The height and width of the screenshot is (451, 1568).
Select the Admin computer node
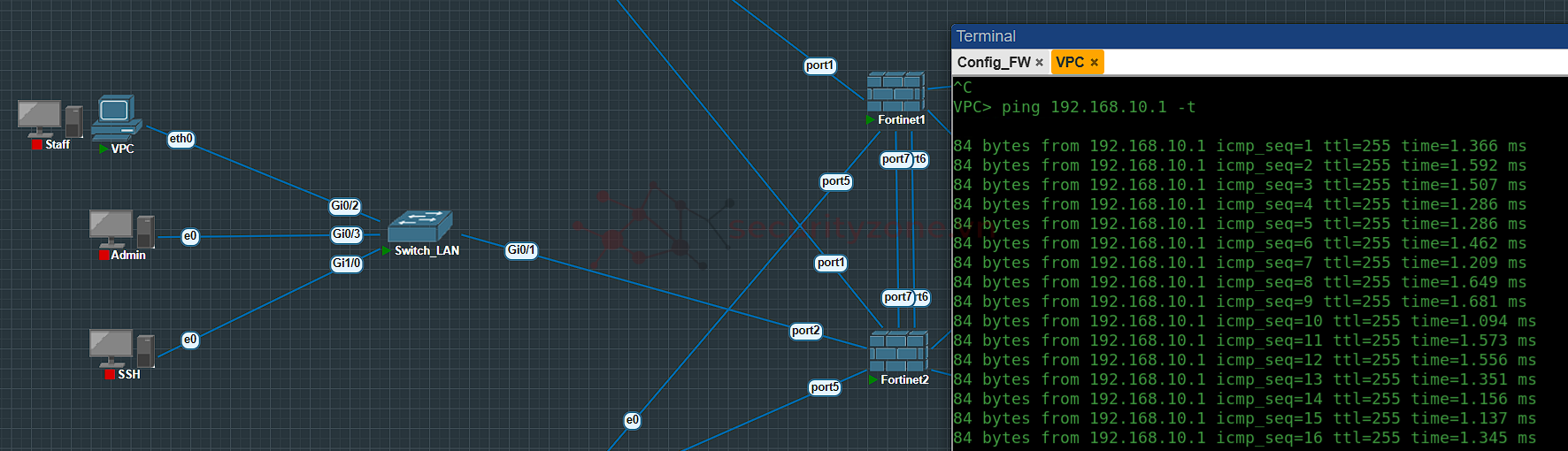(x=122, y=229)
